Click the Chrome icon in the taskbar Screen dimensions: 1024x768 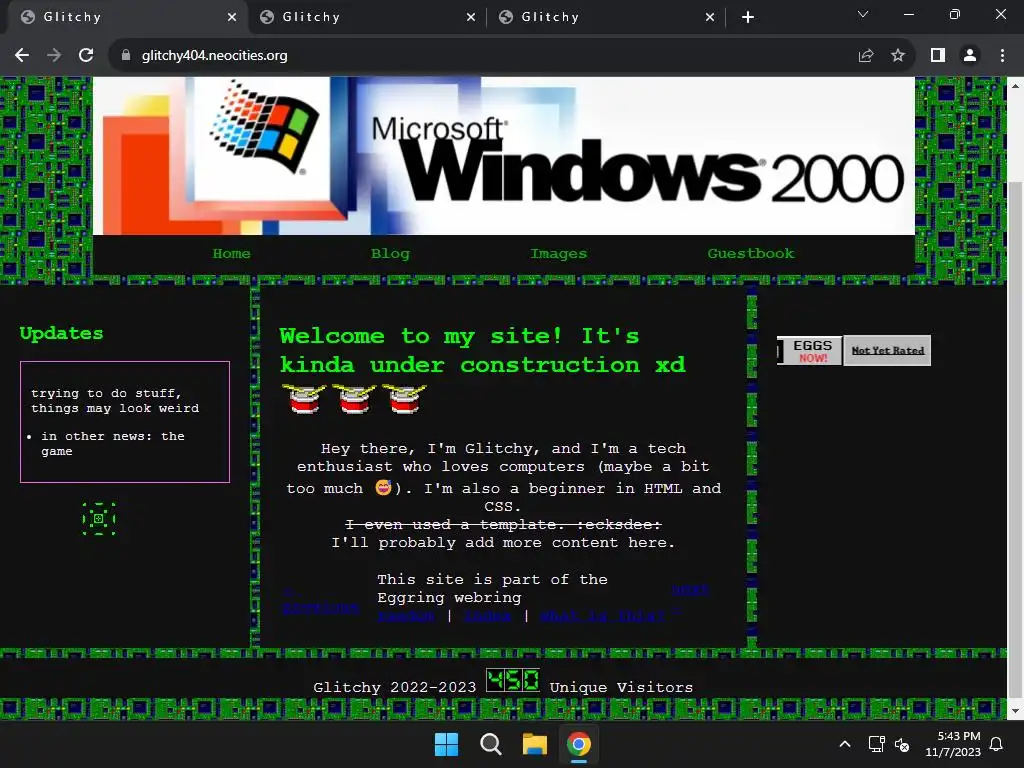(579, 744)
